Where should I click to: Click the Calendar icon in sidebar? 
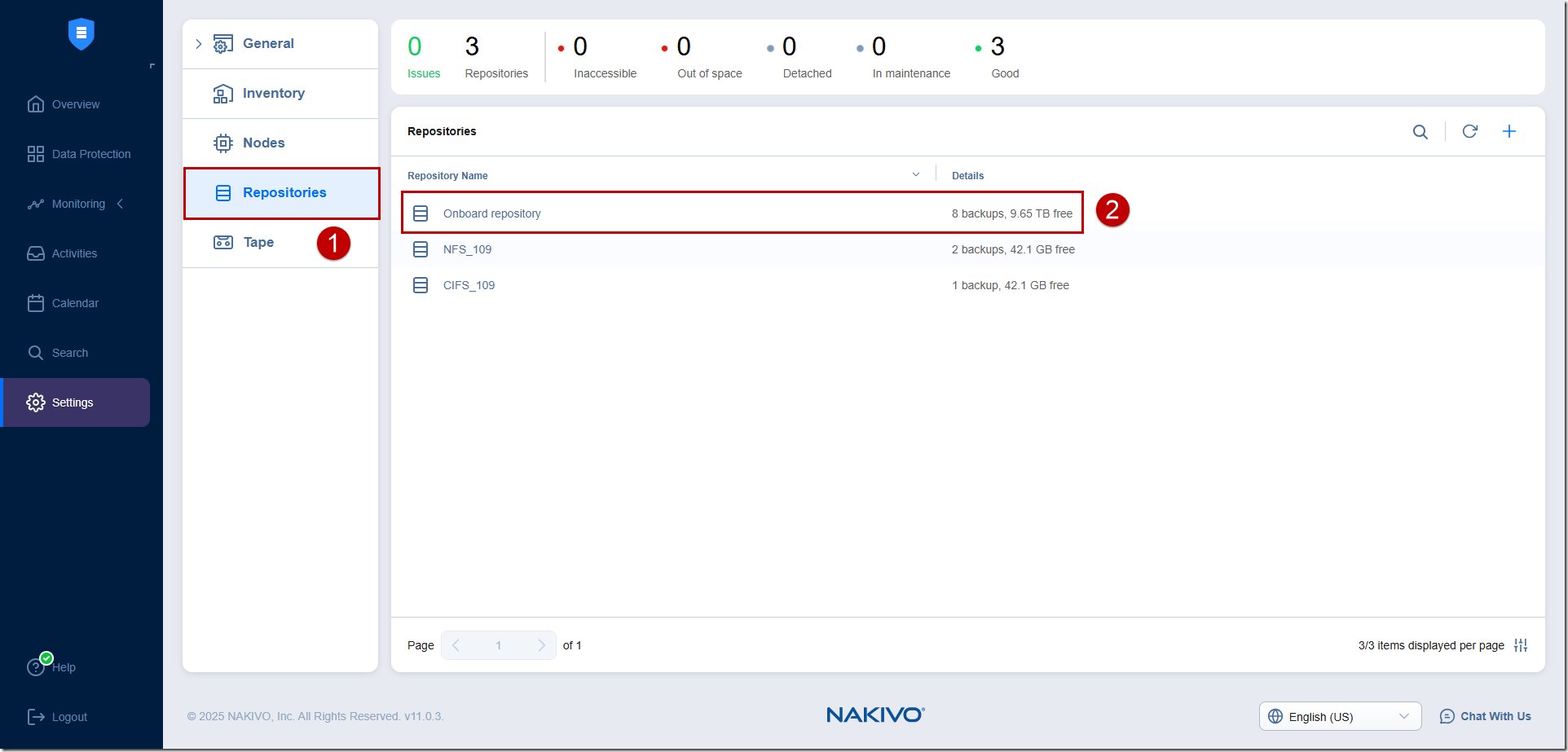[x=36, y=303]
